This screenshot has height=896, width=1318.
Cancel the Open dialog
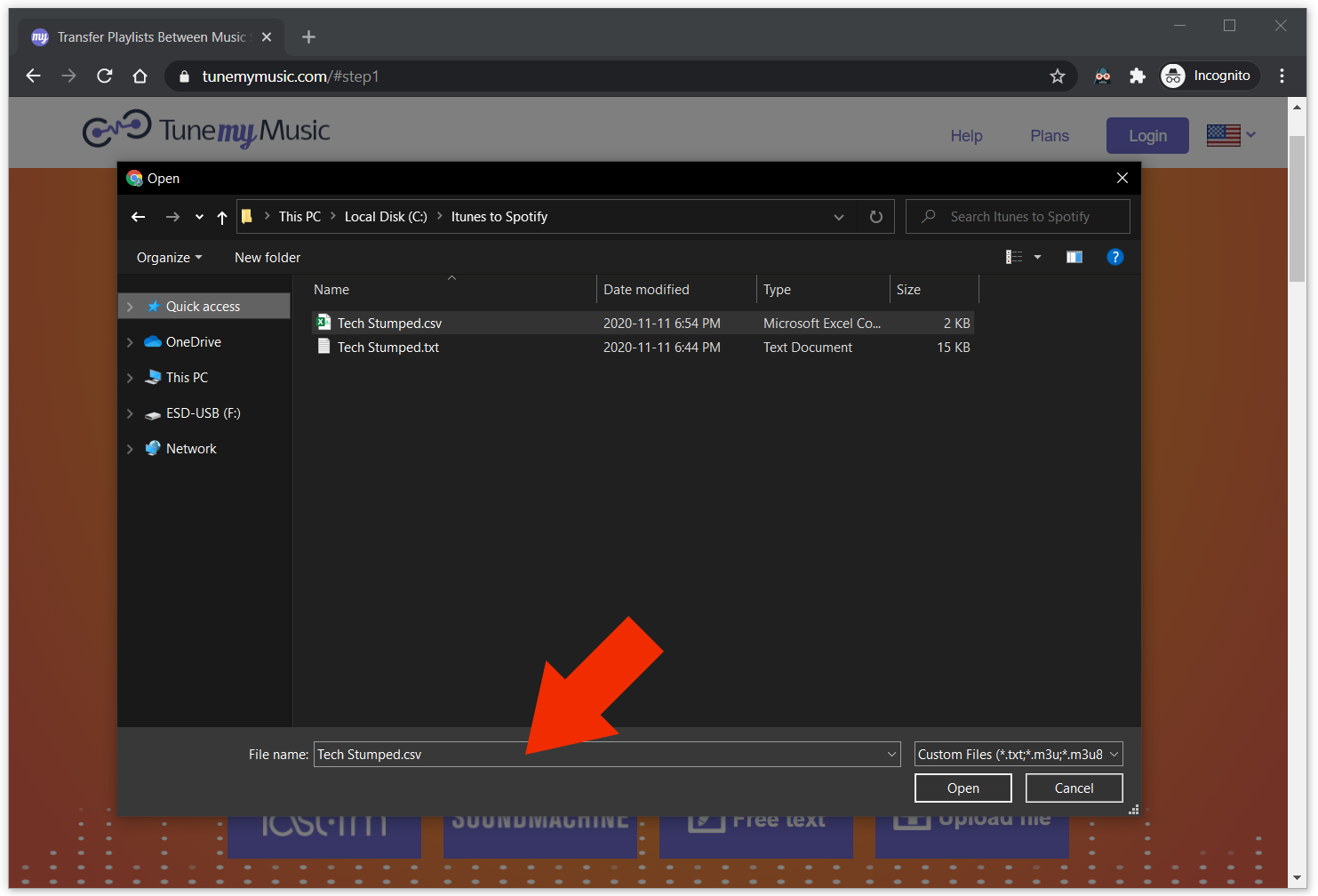click(1074, 788)
